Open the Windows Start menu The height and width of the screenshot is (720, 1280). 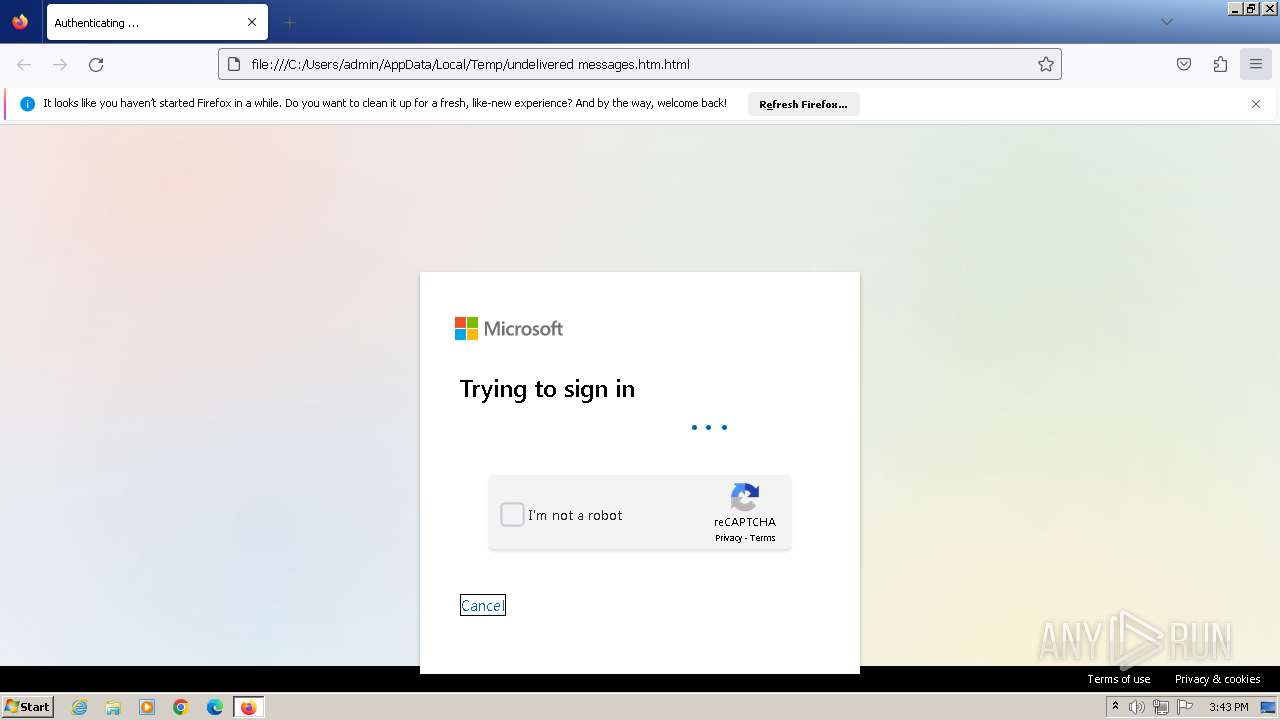[x=28, y=706]
